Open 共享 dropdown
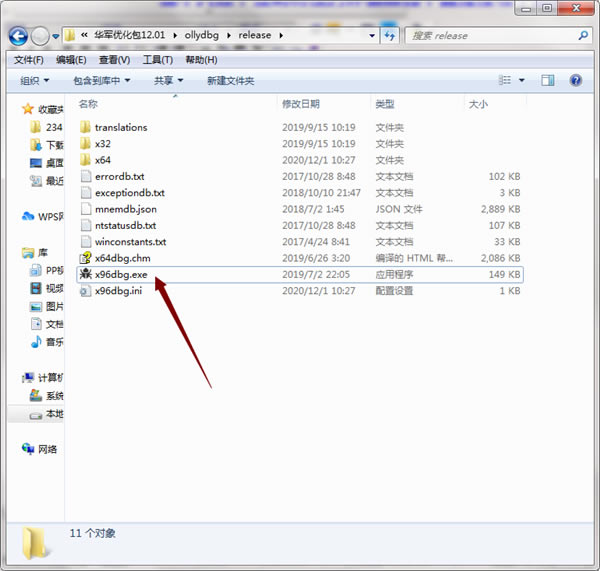The image size is (600, 571). click(x=168, y=81)
